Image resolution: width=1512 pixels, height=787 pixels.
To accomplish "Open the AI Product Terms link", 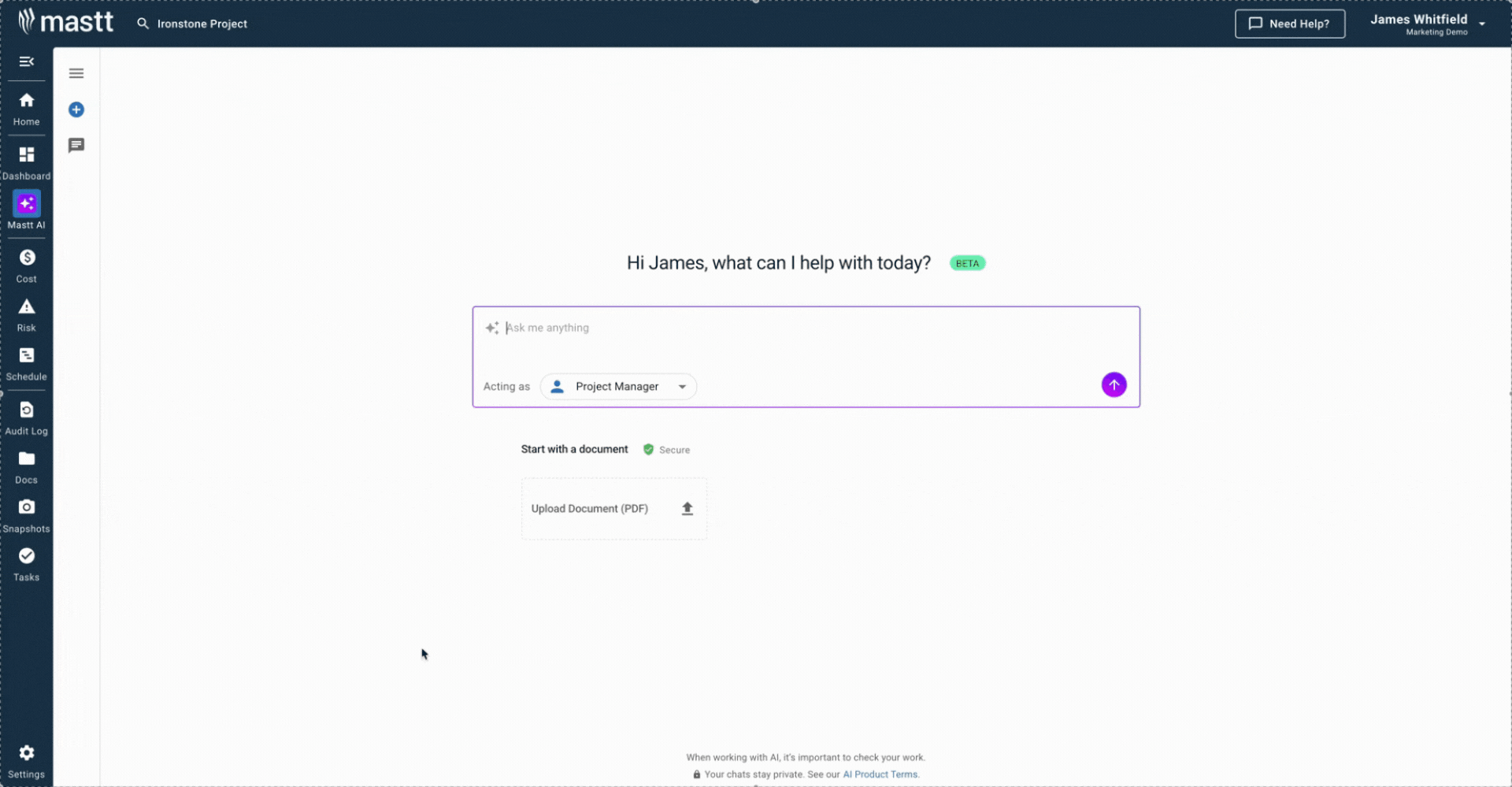I will pos(880,774).
